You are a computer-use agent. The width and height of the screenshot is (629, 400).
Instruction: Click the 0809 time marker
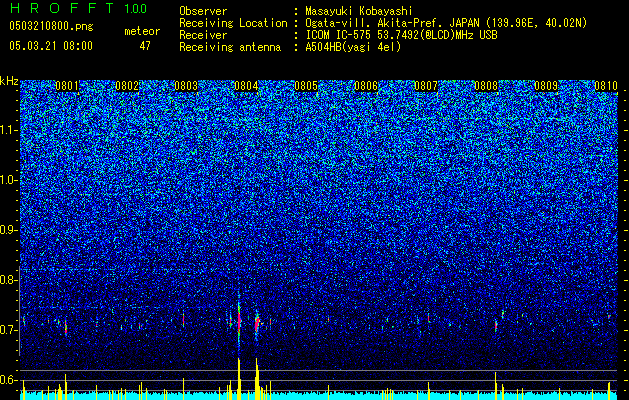pyautogui.click(x=546, y=86)
